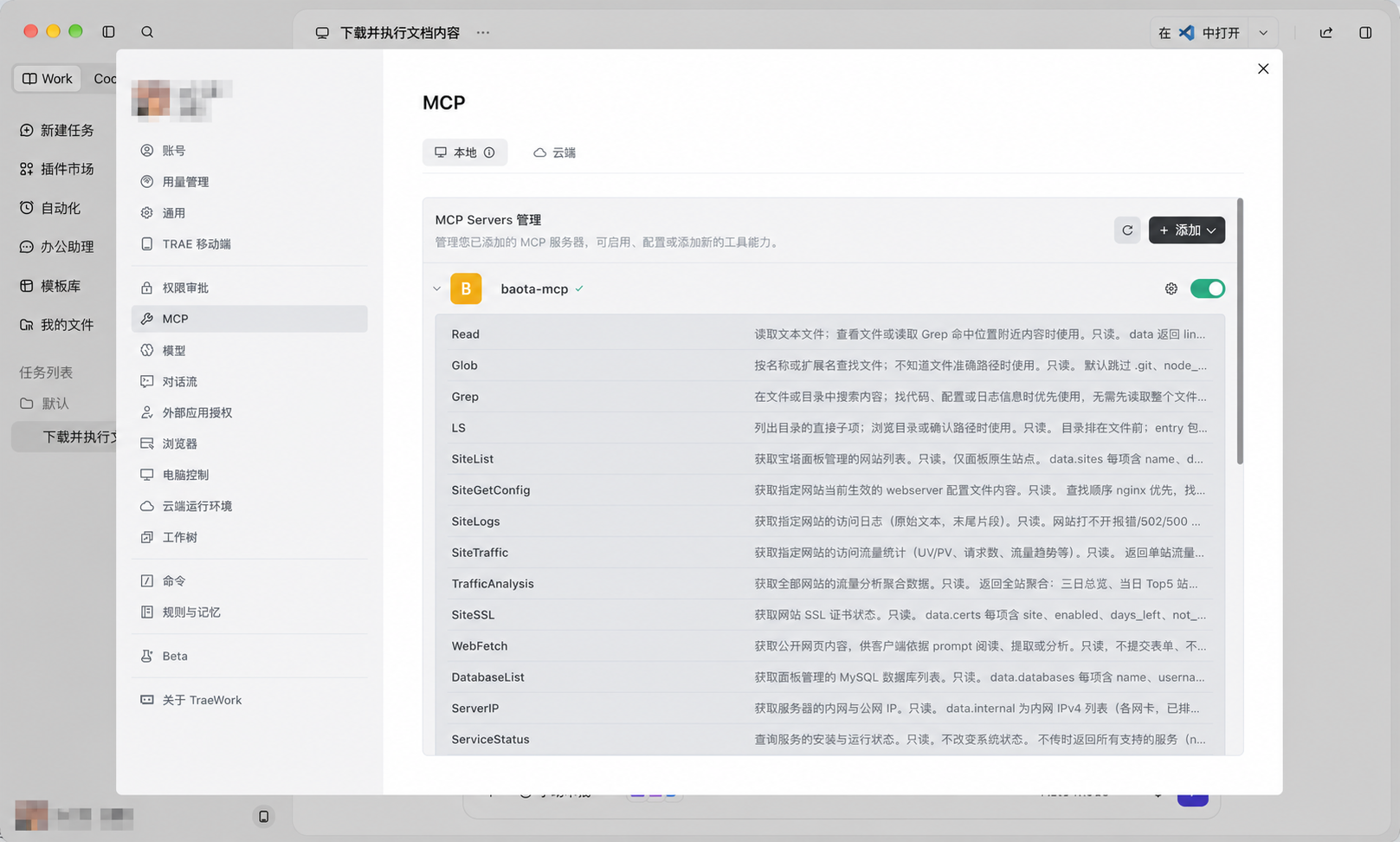Select the LS tool row

tap(829, 428)
